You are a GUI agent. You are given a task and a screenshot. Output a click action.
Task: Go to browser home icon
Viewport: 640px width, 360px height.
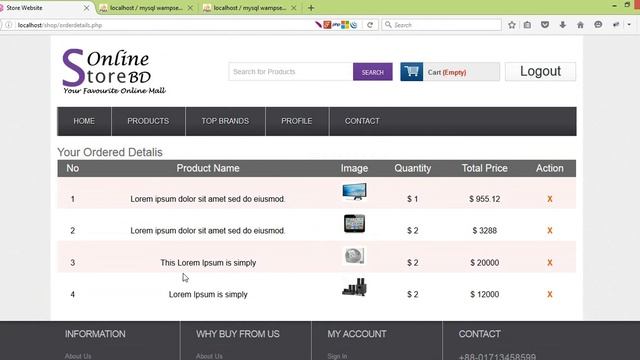(x=580, y=25)
